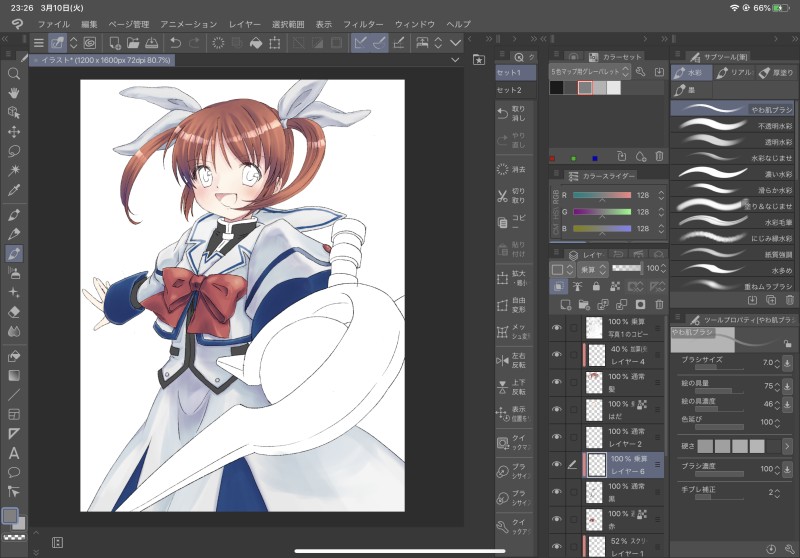Image resolution: width=800 pixels, height=558 pixels.
Task: Click the Scale/Rotate transform icon in command bar
Action: [x=274, y=43]
